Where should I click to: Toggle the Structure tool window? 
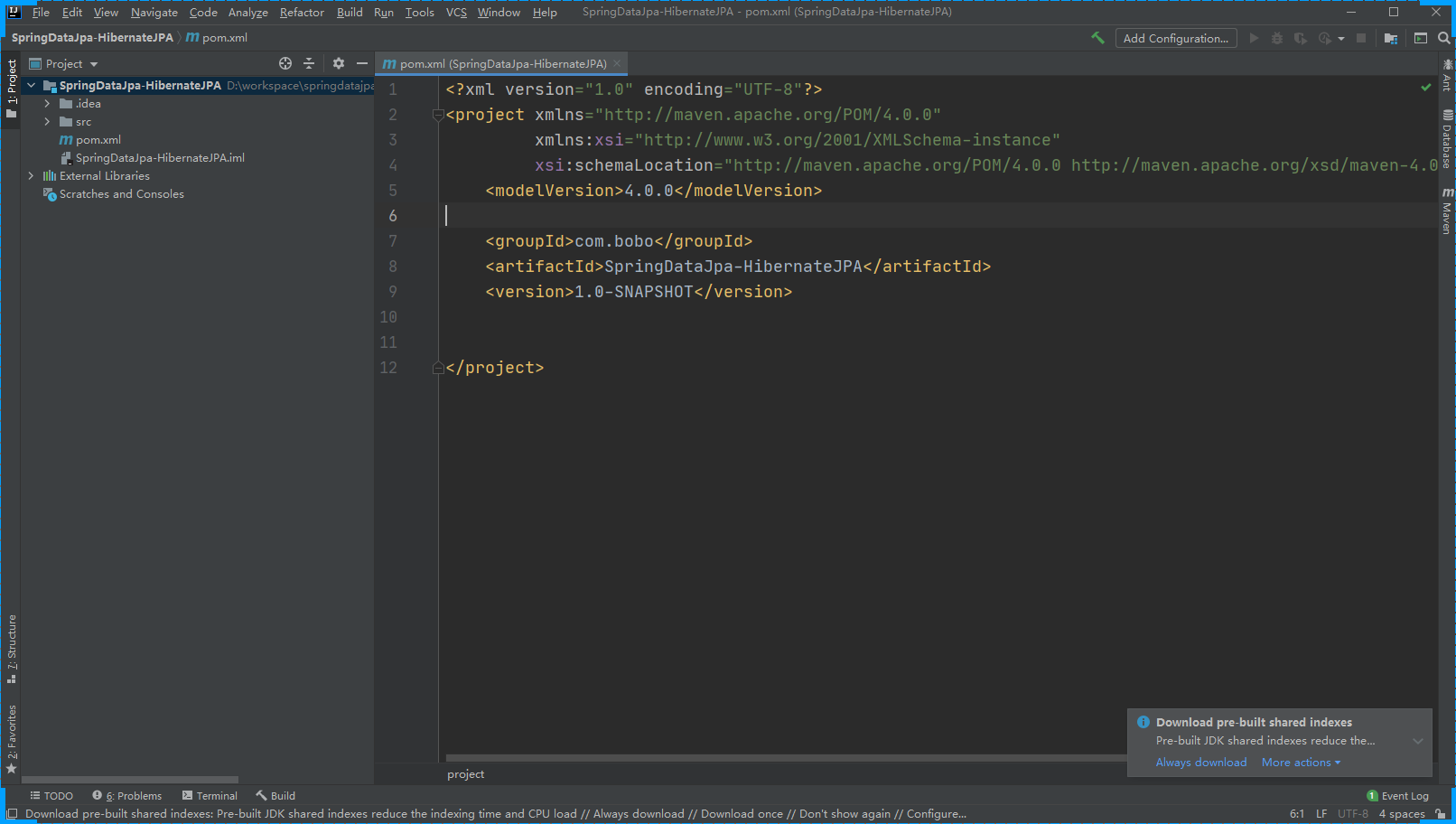point(11,649)
